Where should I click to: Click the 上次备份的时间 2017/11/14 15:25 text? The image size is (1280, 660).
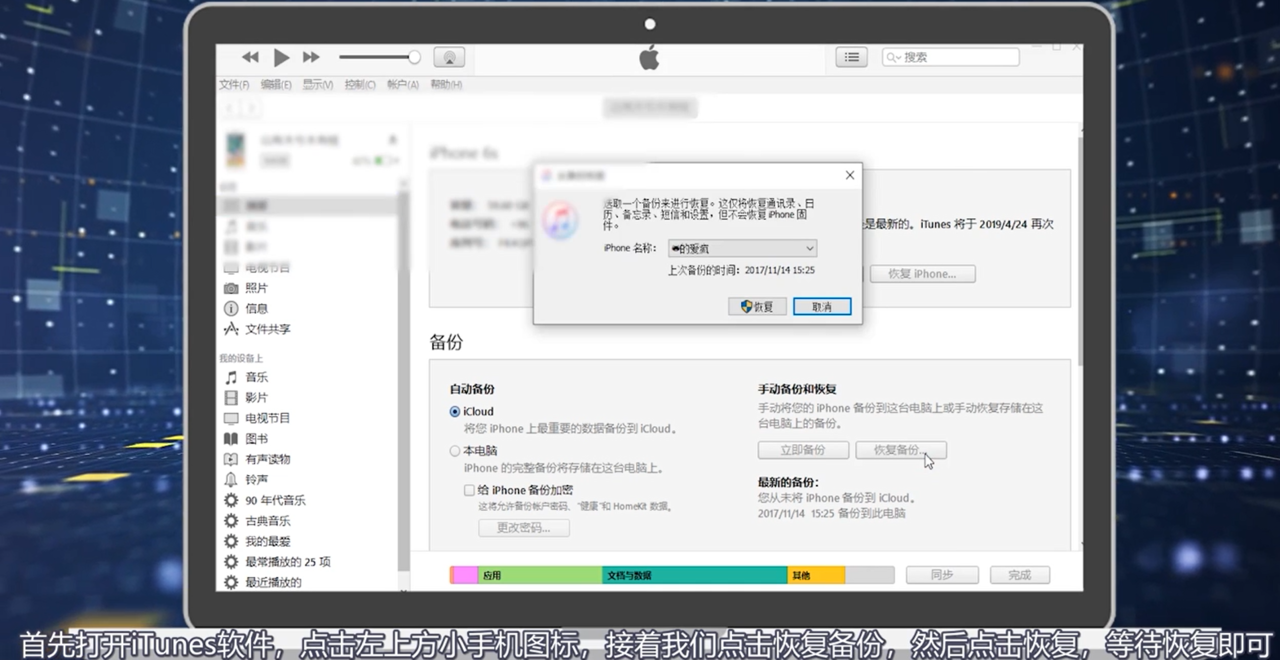(x=741, y=270)
